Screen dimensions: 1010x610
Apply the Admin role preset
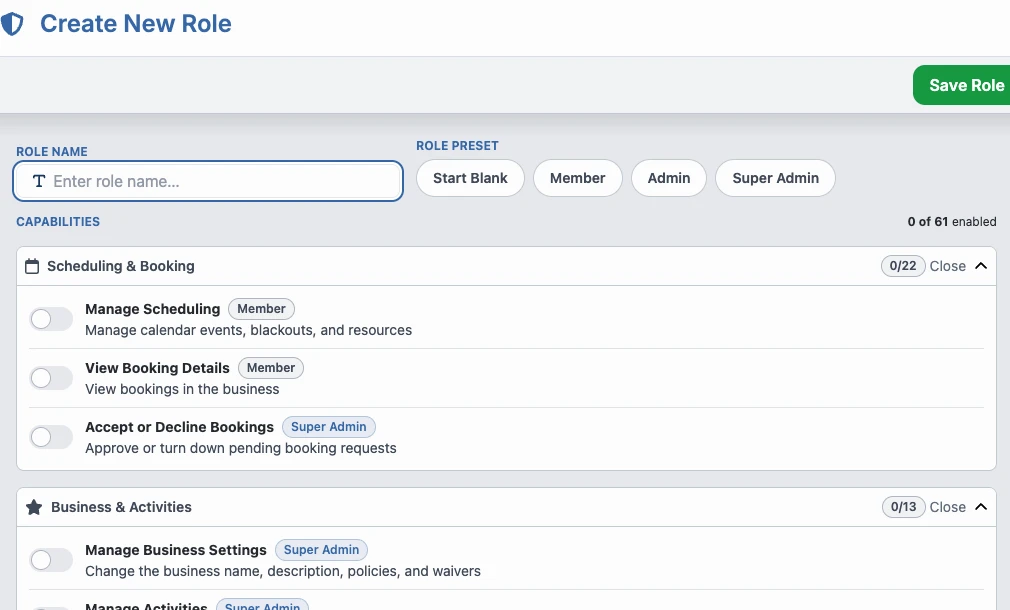tap(669, 178)
